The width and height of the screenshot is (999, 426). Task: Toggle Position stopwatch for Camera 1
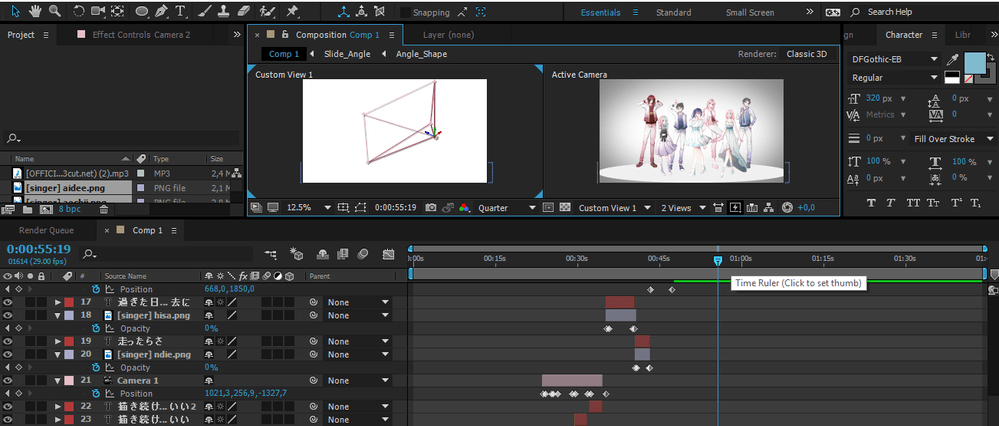point(96,394)
